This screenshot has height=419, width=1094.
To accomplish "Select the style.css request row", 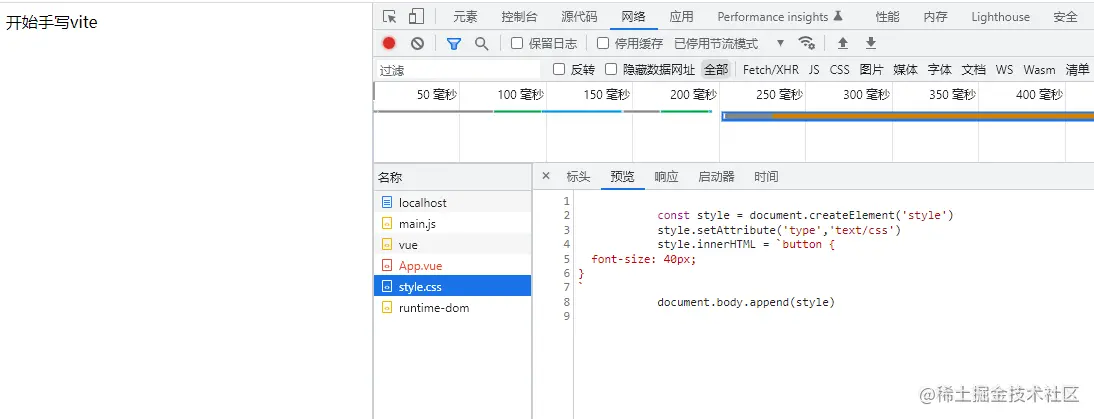I will click(452, 287).
